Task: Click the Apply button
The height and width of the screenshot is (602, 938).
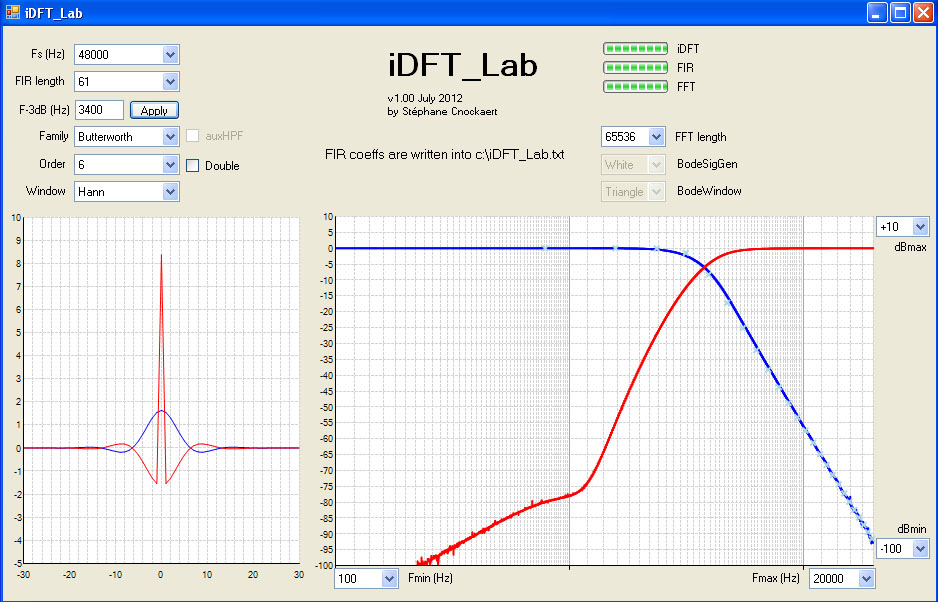Action: click(x=154, y=110)
